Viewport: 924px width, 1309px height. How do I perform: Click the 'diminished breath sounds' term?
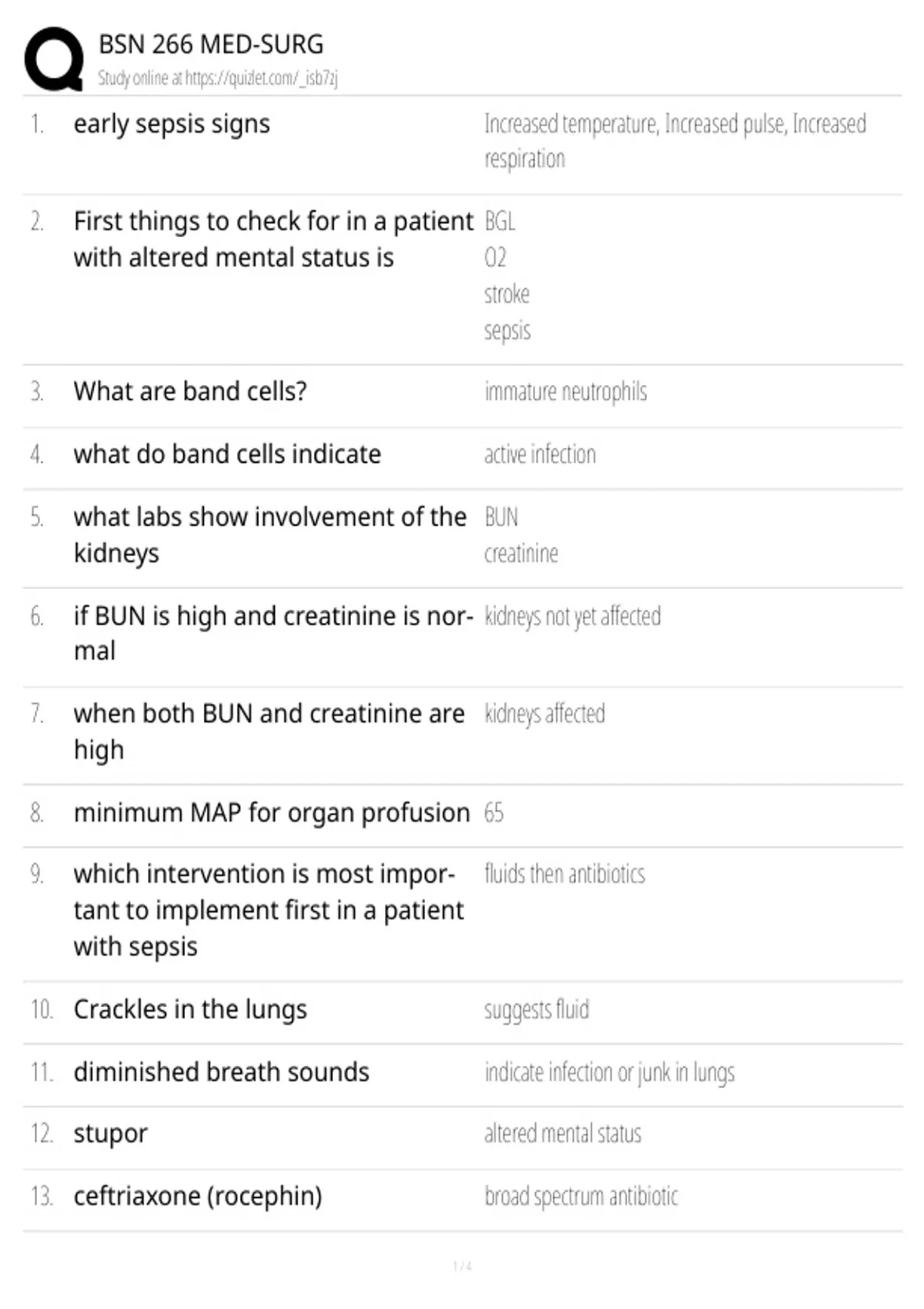tap(222, 1072)
